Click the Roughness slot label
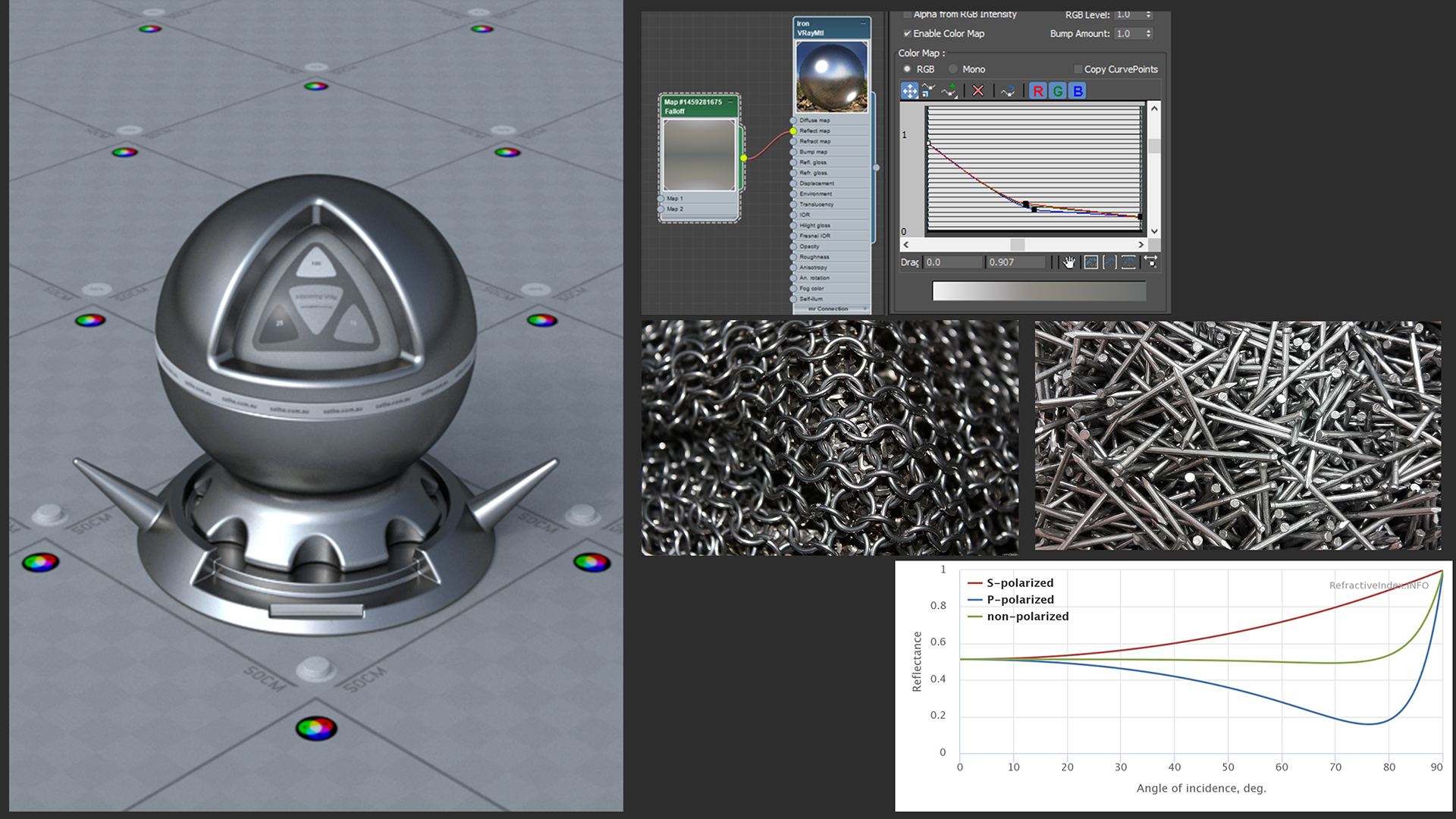1456x819 pixels. click(814, 257)
